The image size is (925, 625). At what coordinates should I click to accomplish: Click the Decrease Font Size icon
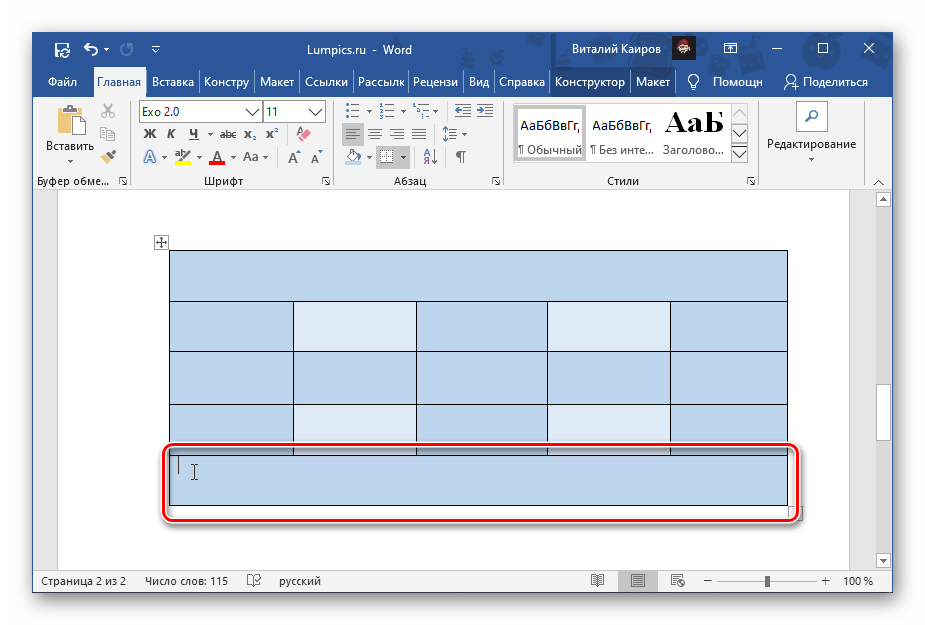pos(317,157)
